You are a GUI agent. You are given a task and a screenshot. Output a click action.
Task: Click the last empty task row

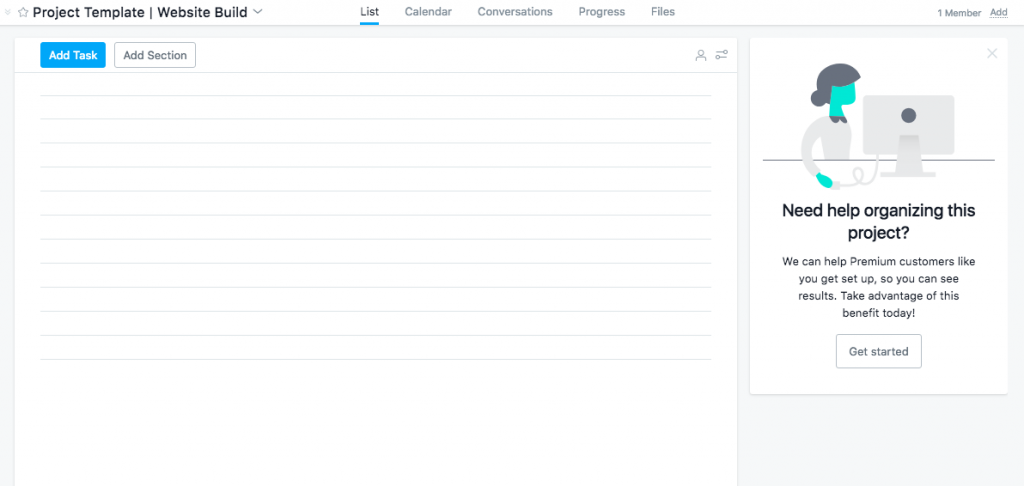375,348
